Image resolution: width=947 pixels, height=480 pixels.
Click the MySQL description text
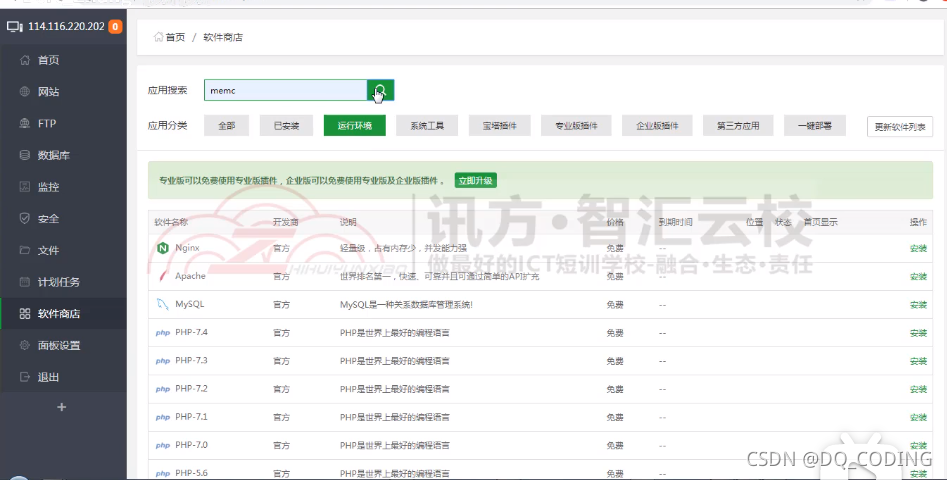pyautogui.click(x=406, y=305)
